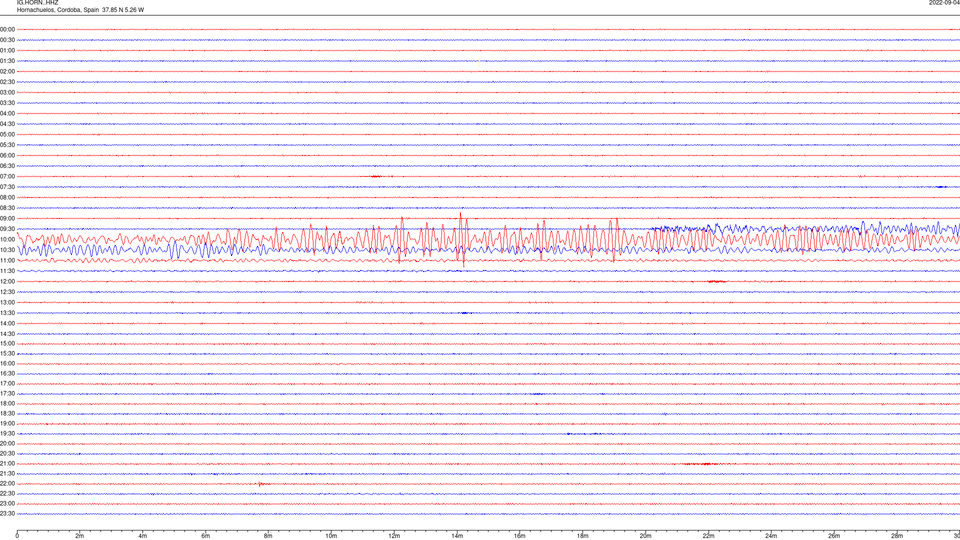The image size is (960, 540).
Task: Select the 12:00 trace time label
Action: point(7,282)
